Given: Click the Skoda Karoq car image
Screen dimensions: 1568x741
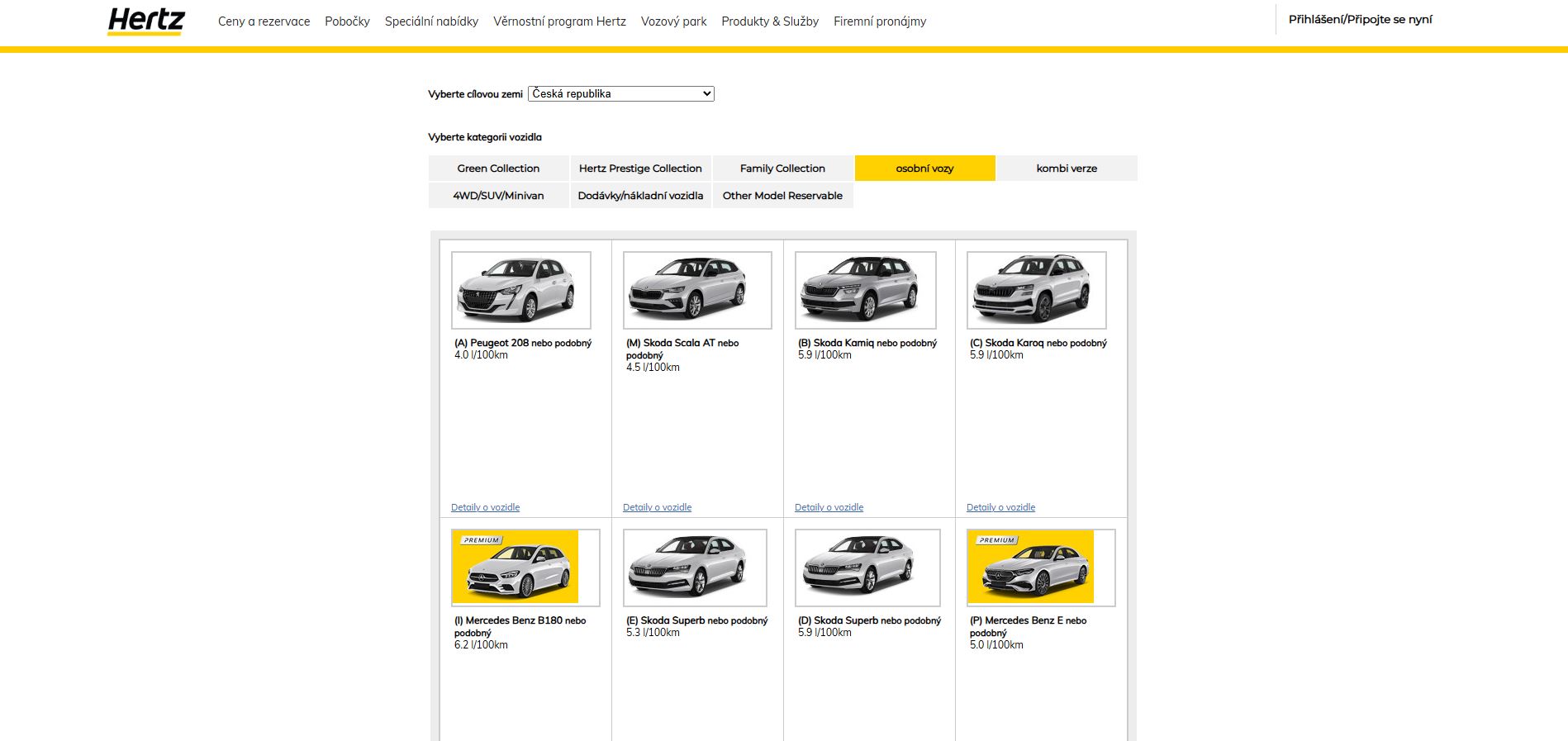Looking at the screenshot, I should (x=1037, y=290).
